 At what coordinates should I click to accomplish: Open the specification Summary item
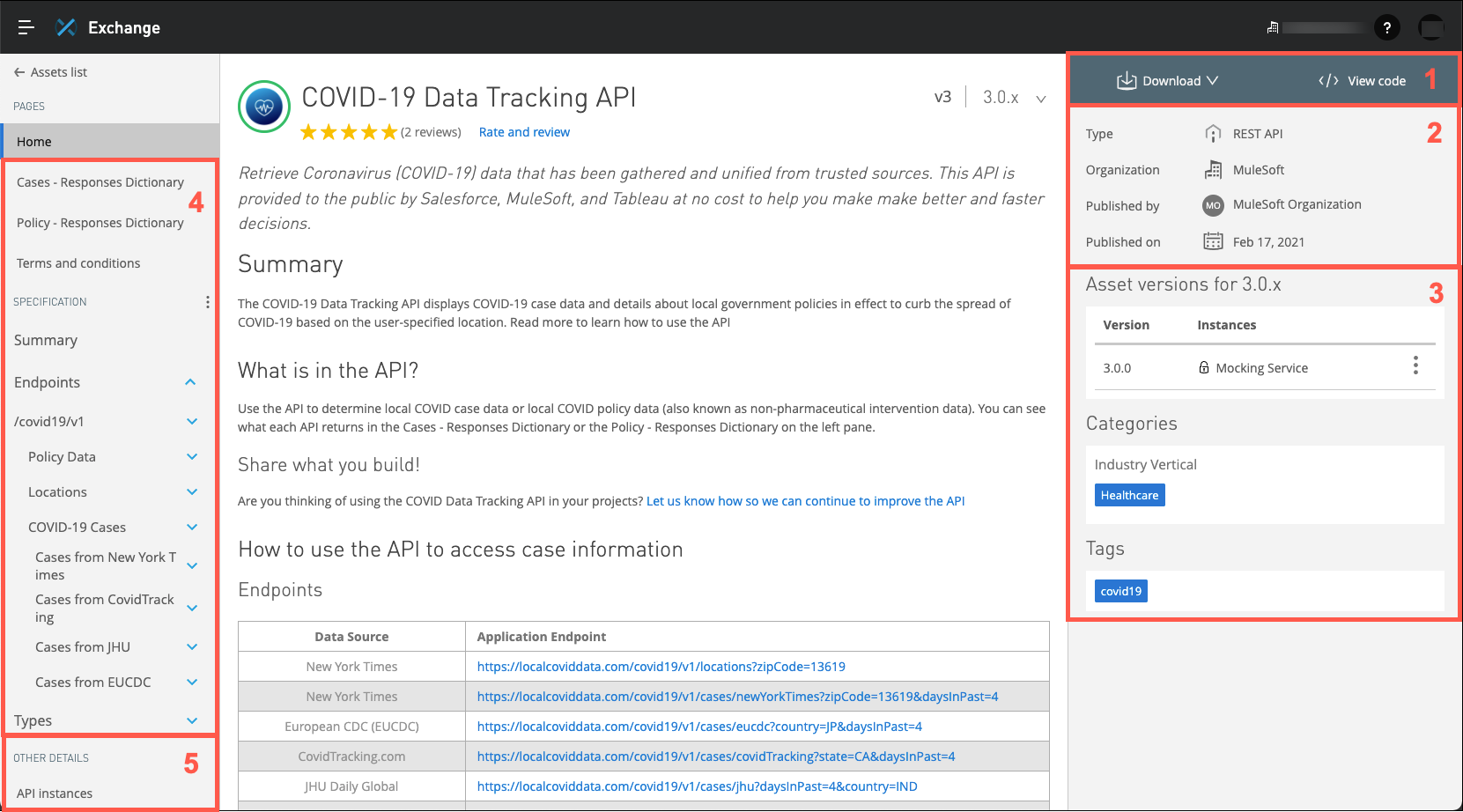[46, 340]
